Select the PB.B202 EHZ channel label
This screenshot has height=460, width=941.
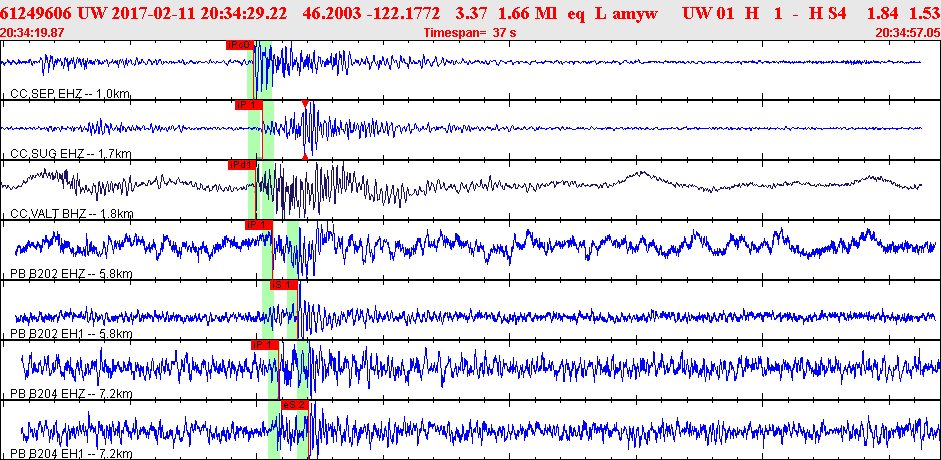pos(72,274)
